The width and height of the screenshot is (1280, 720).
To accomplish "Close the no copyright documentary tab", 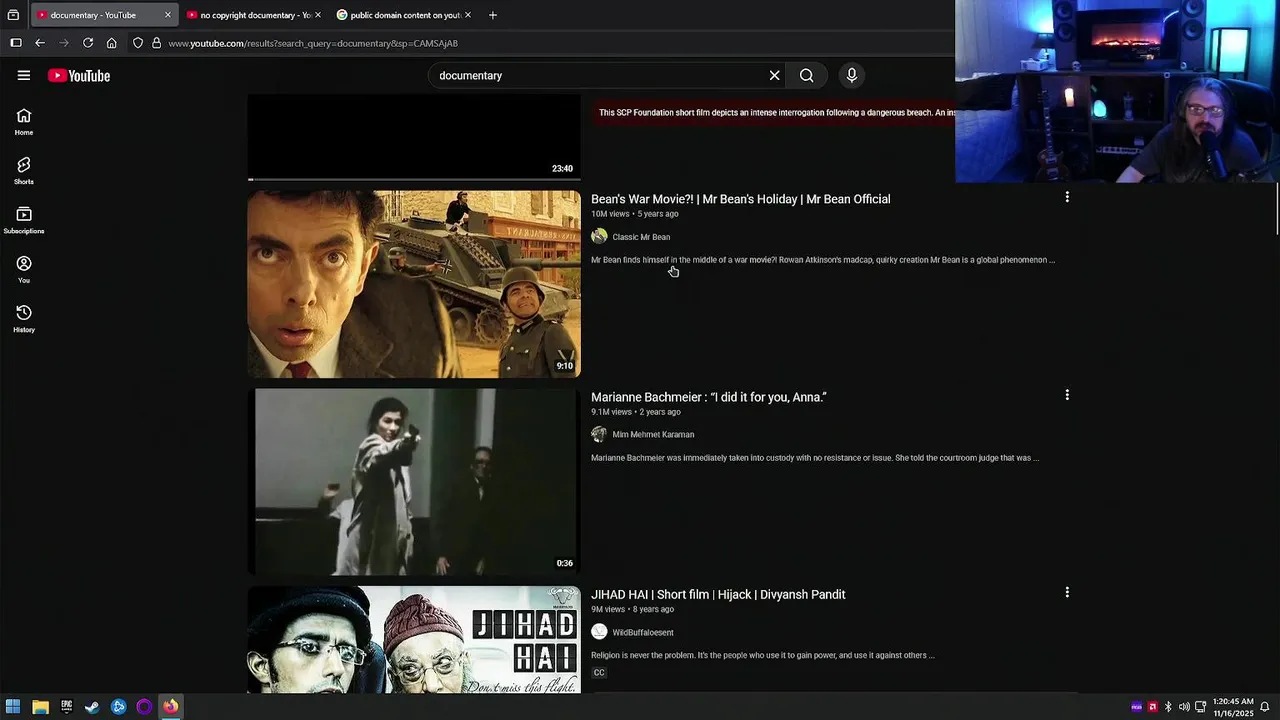I will 318,15.
